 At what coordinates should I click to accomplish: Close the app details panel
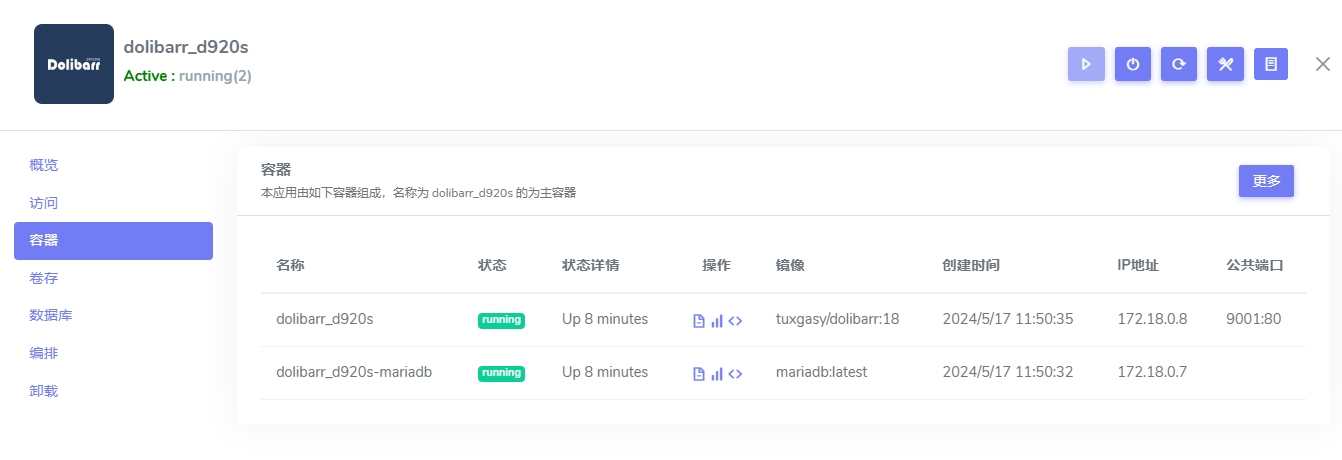pyautogui.click(x=1322, y=64)
